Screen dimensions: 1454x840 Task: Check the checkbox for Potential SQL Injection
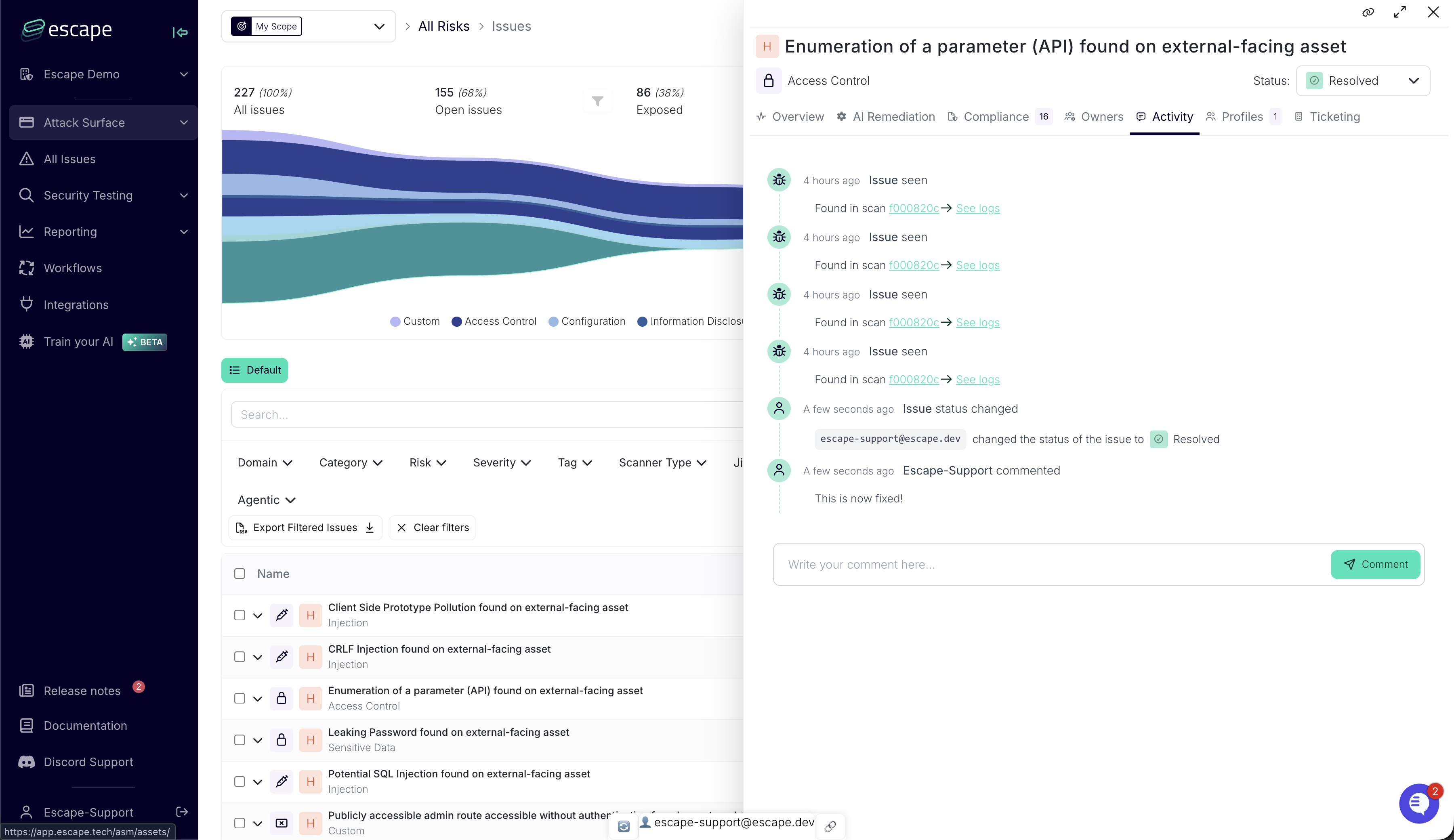pyautogui.click(x=240, y=781)
